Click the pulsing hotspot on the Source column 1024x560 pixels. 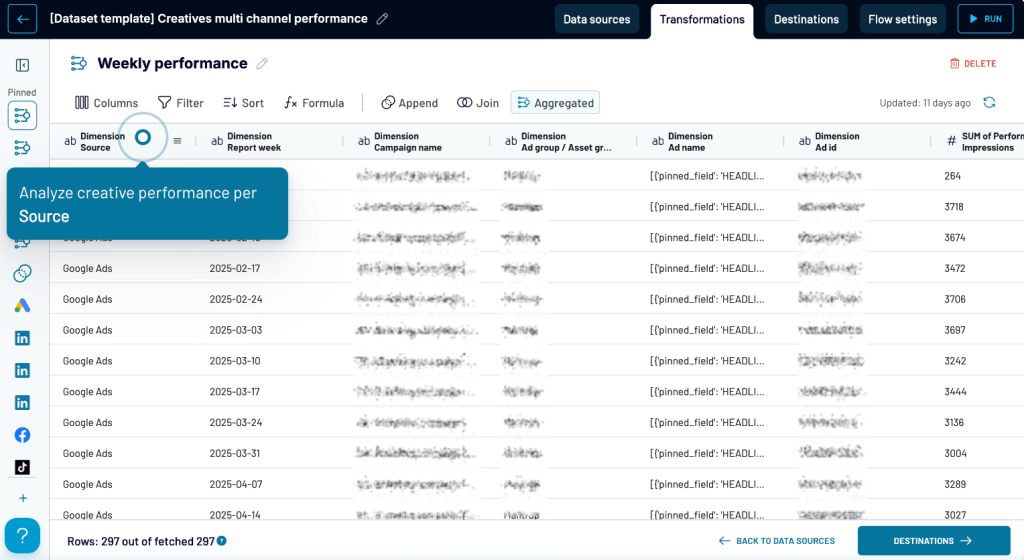(143, 137)
